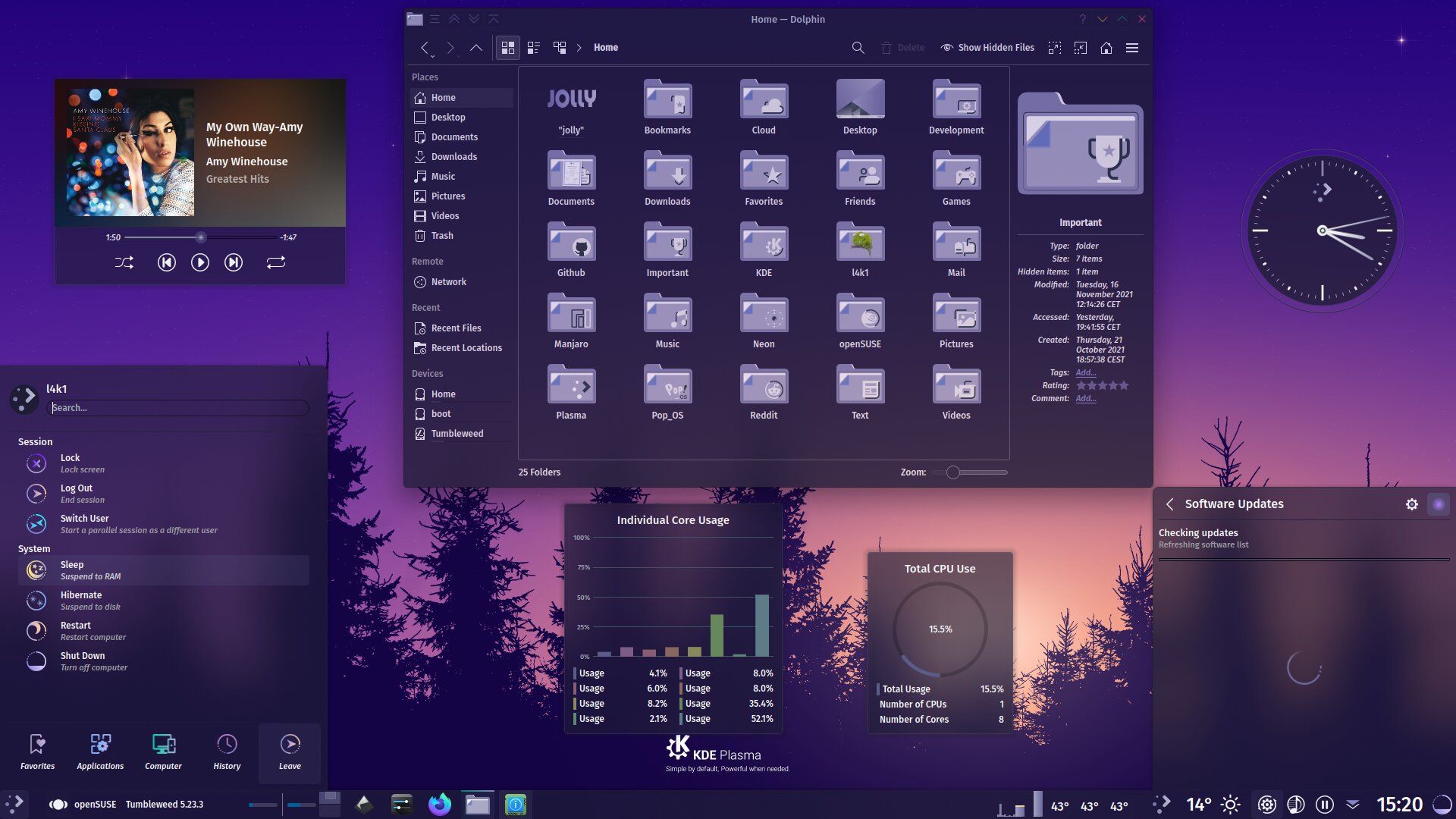Switch Dolphin to details tree view
Screen dimensions: 1456x819
[x=560, y=48]
